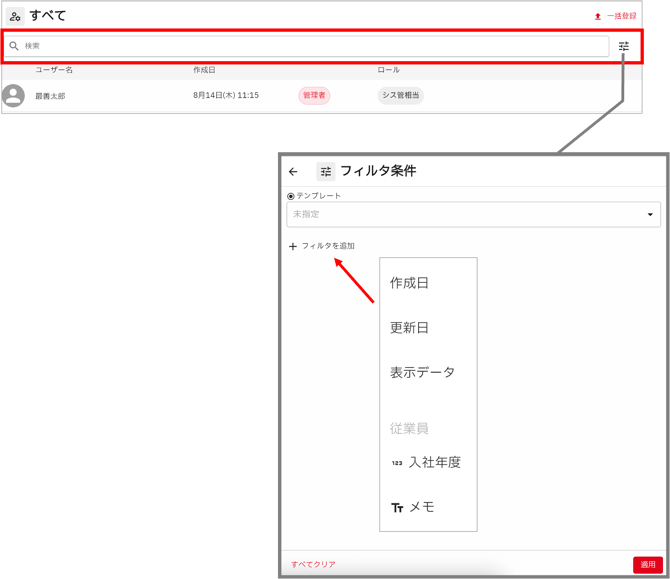Click the upload icon beside 一括登録

pos(598,16)
